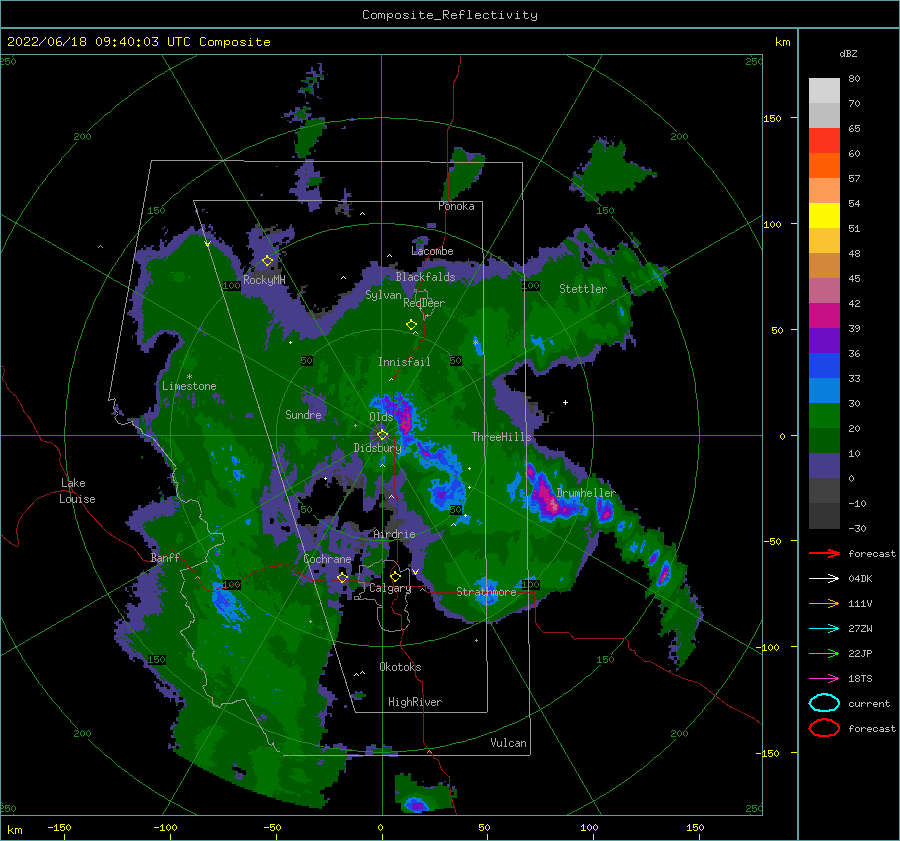Click the Ponoka city label
900x841 pixels.
456,206
